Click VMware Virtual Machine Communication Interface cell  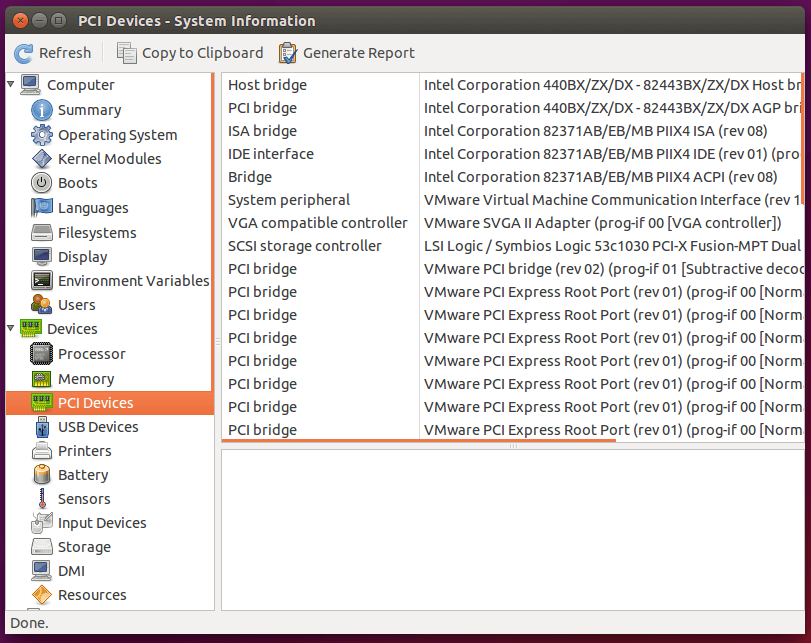pos(612,200)
